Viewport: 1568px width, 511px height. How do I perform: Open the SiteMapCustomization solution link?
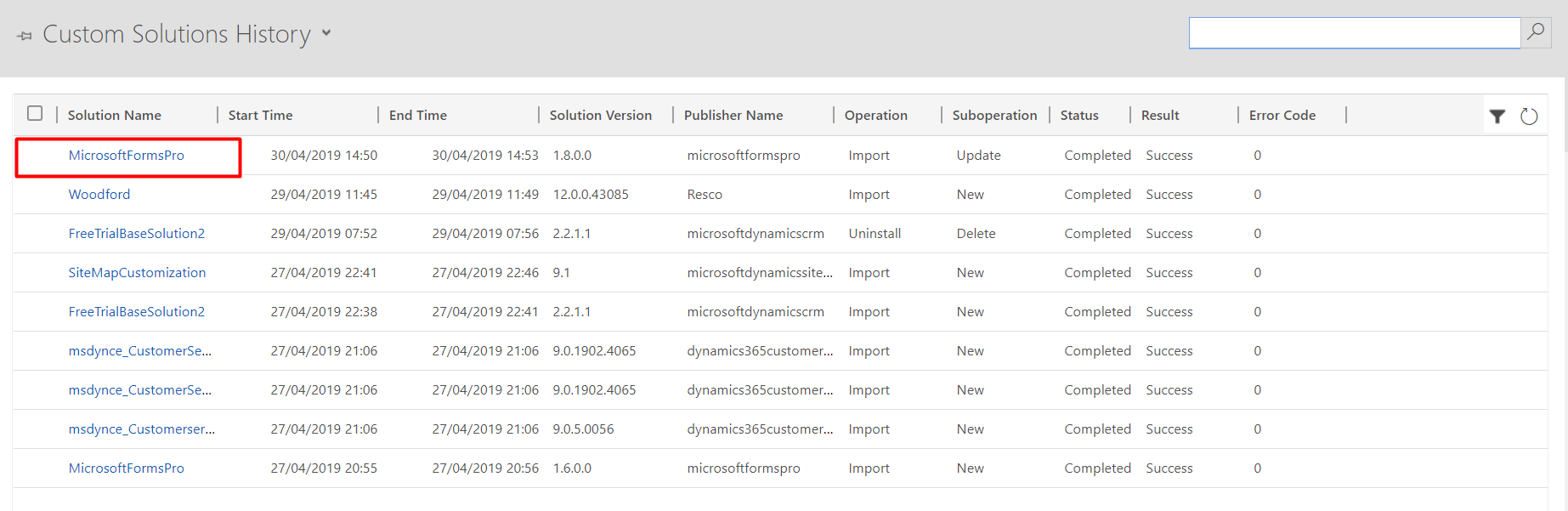coord(137,273)
